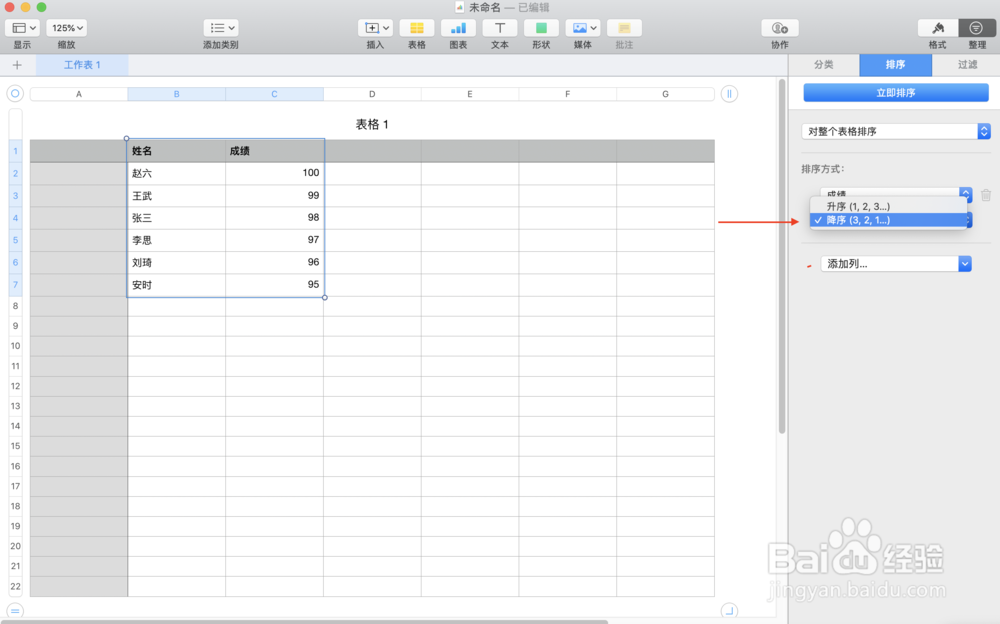The image size is (1000, 624).
Task: Select the score cell 95
Action: coord(274,285)
